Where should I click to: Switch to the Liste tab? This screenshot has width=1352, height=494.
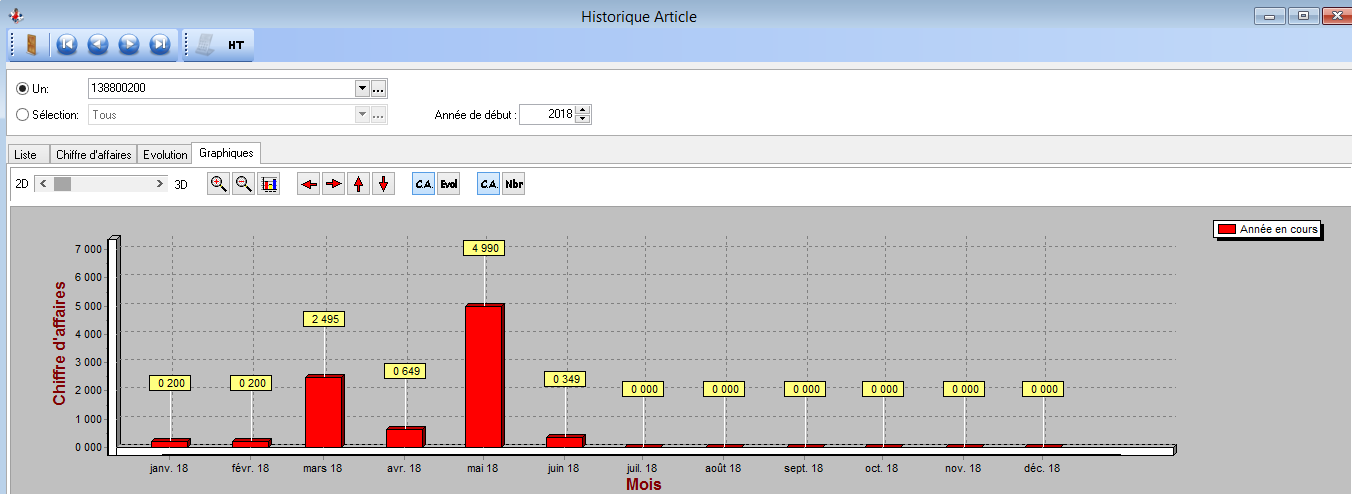pyautogui.click(x=26, y=155)
